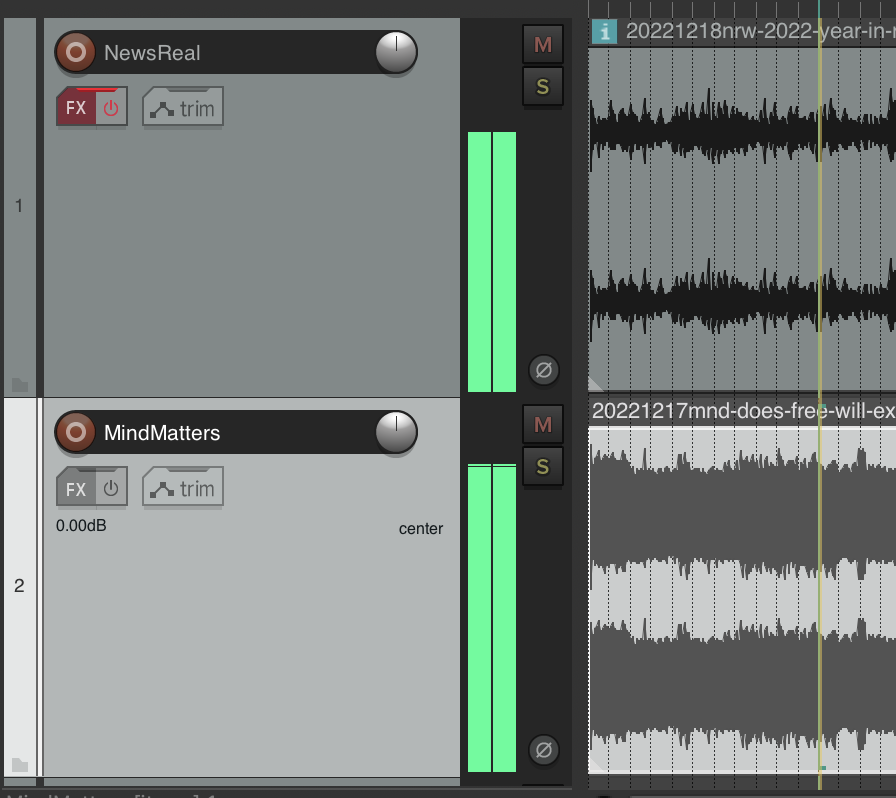Open the FX chain on MindMatters track

[76, 488]
